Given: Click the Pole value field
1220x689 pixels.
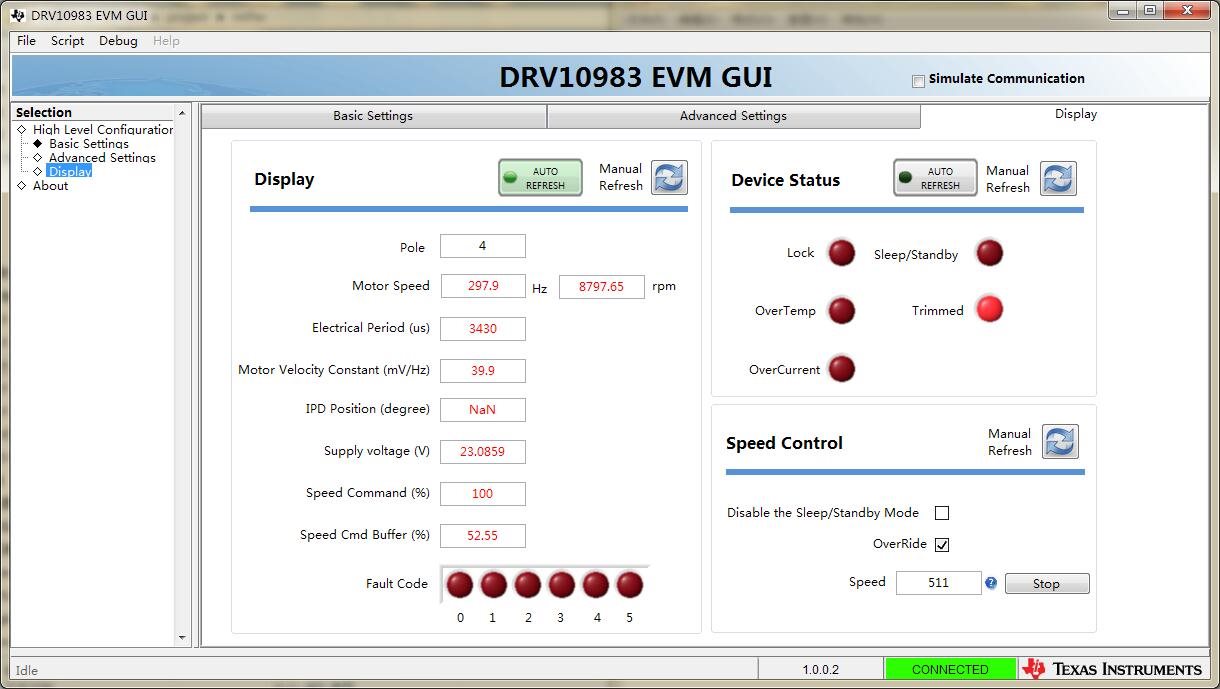Looking at the screenshot, I should coord(482,246).
